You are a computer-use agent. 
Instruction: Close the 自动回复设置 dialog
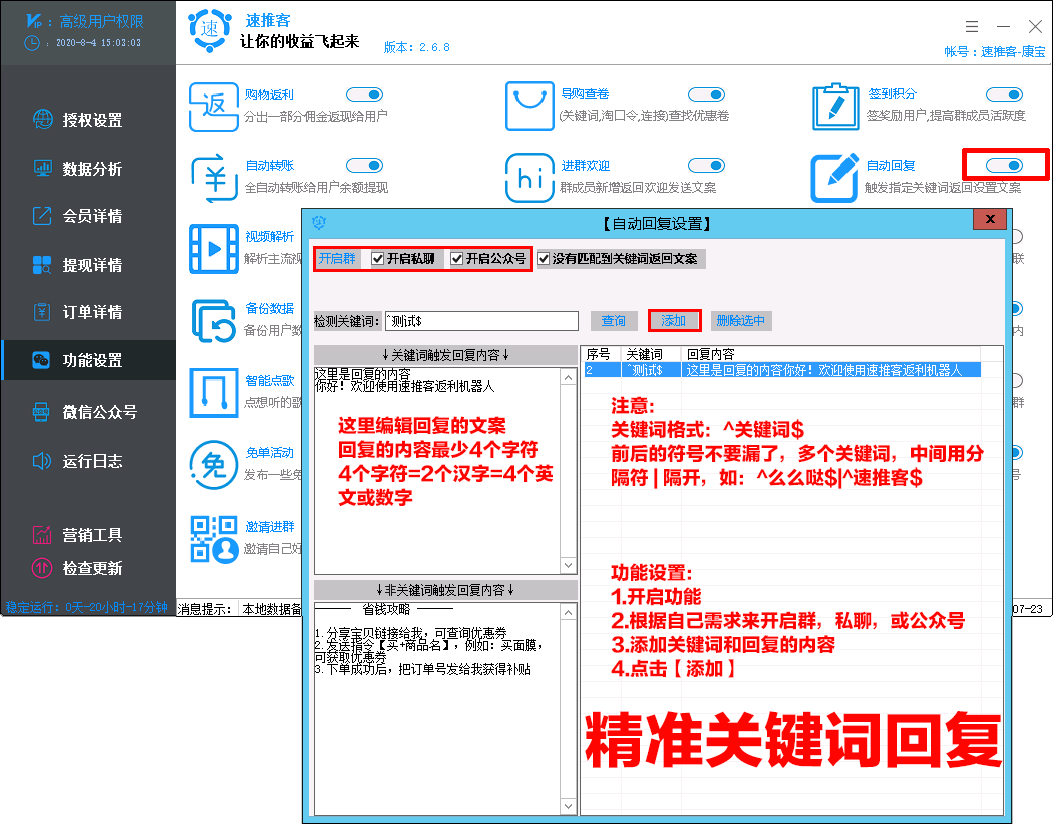pos(990,219)
